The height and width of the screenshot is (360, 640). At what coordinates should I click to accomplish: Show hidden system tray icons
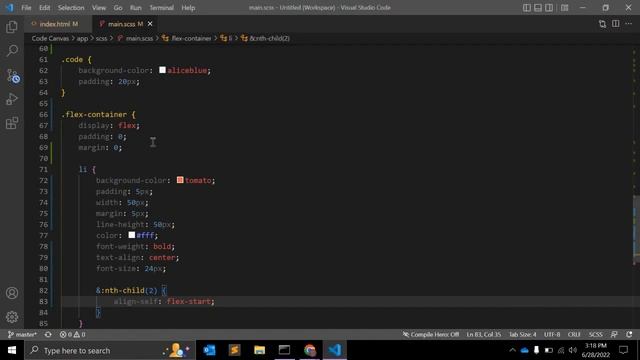point(512,350)
